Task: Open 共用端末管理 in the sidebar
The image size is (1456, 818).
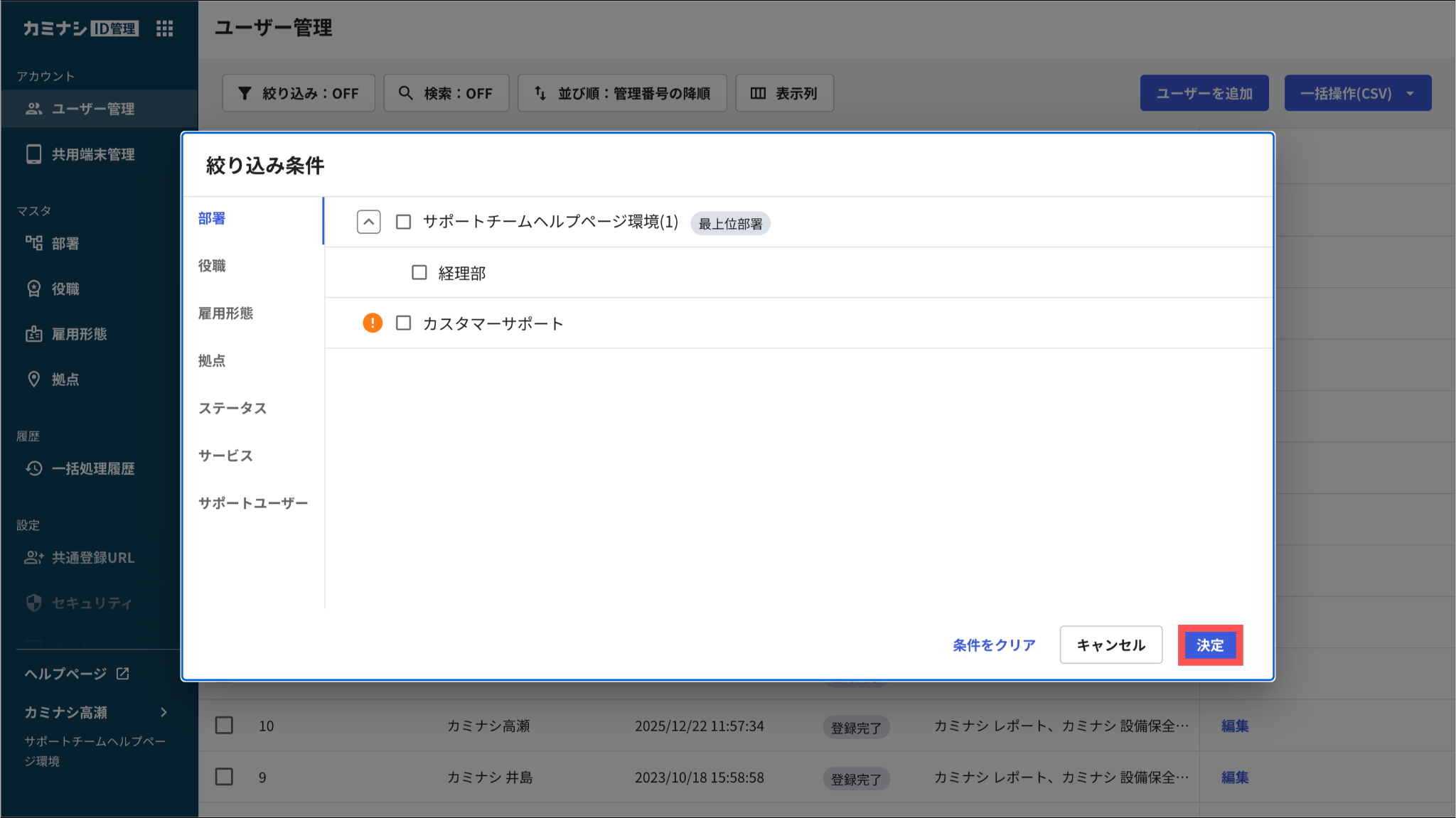Action: click(x=92, y=154)
